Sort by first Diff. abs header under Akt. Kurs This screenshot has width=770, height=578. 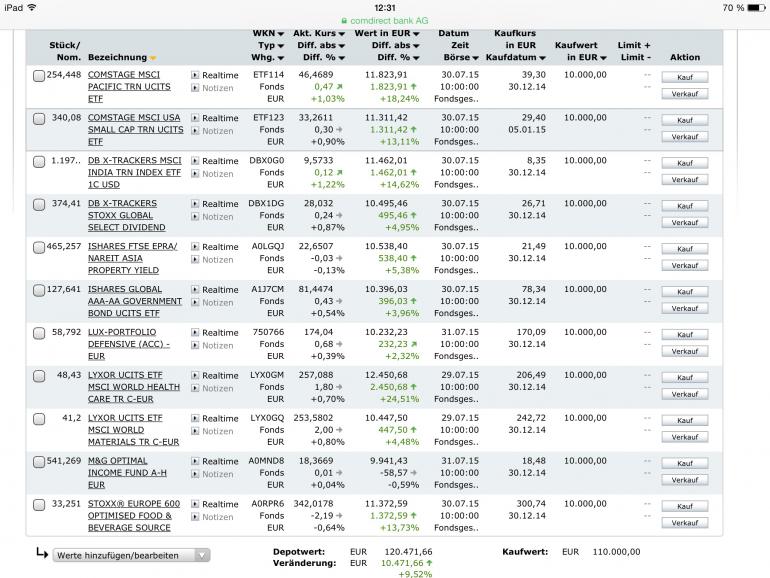(321, 46)
